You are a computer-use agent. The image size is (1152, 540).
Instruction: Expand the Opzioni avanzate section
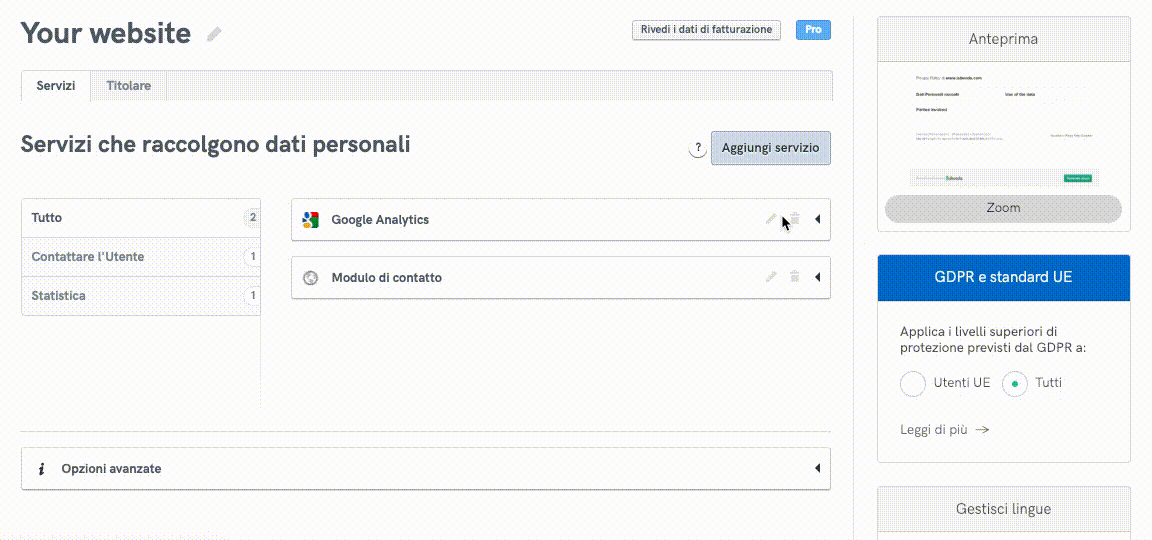pyautogui.click(x=817, y=468)
